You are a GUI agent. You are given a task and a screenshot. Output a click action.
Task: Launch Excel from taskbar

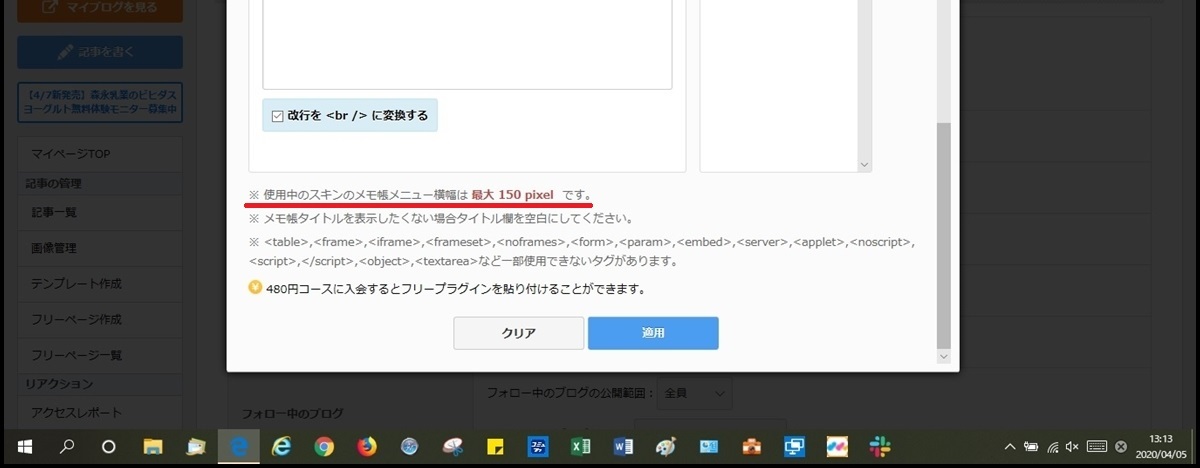(x=580, y=447)
